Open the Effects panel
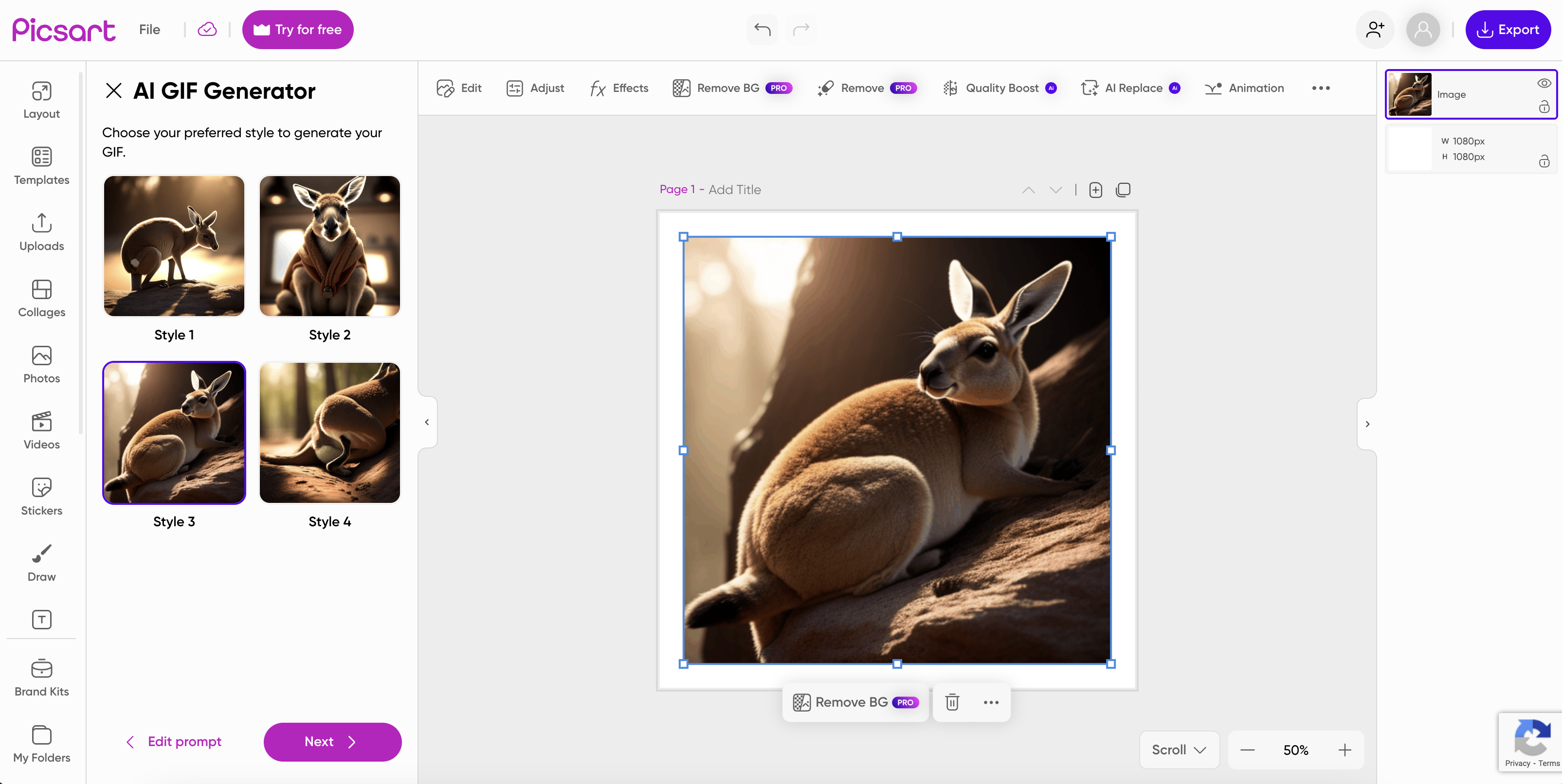 point(618,88)
